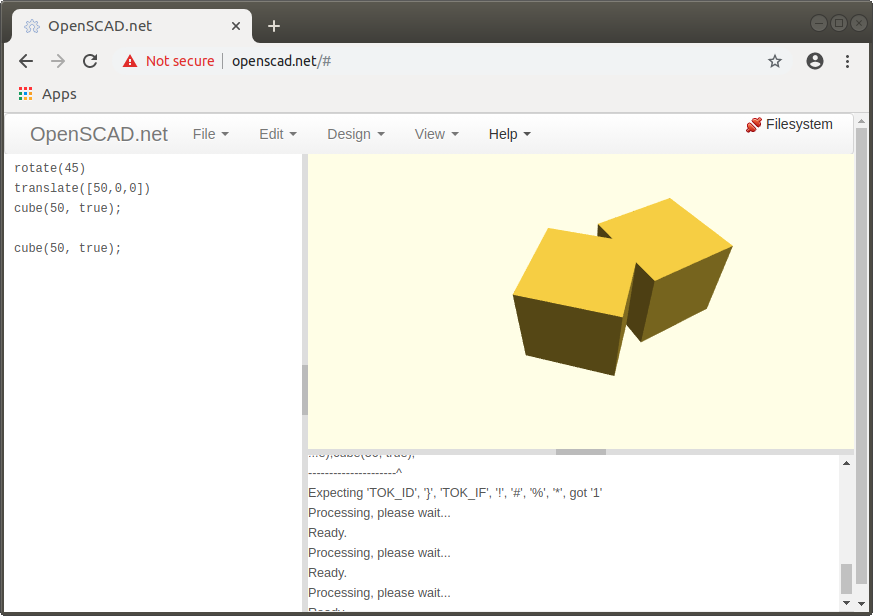Click the console scrollbar up arrow
The image size is (873, 616).
coord(846,463)
